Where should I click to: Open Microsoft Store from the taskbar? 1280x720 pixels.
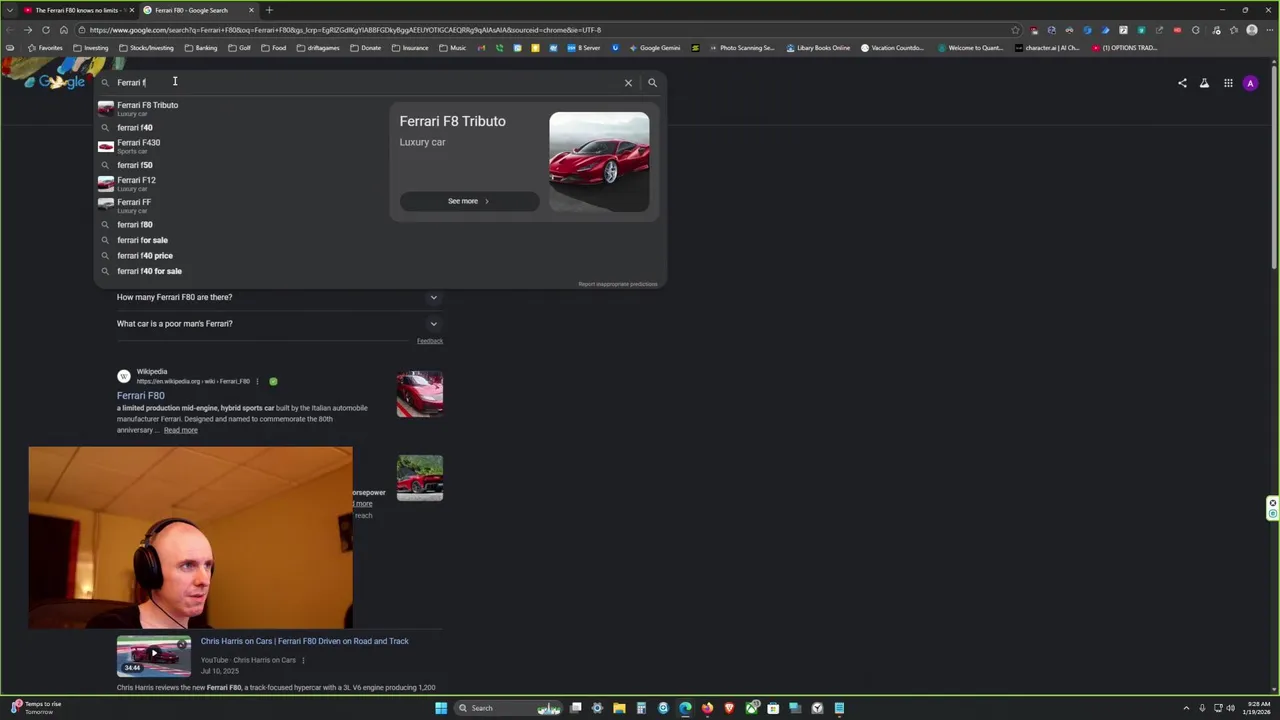pyautogui.click(x=773, y=708)
